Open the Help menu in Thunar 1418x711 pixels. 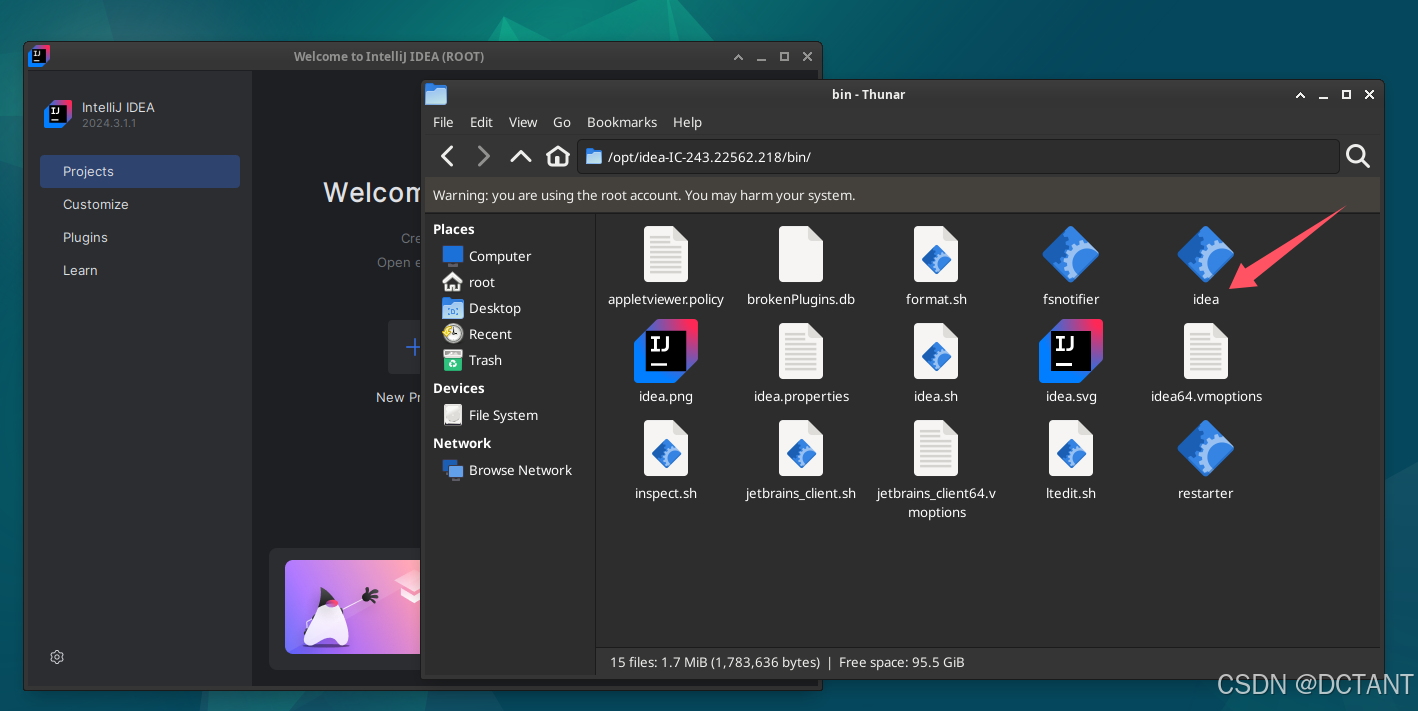687,122
